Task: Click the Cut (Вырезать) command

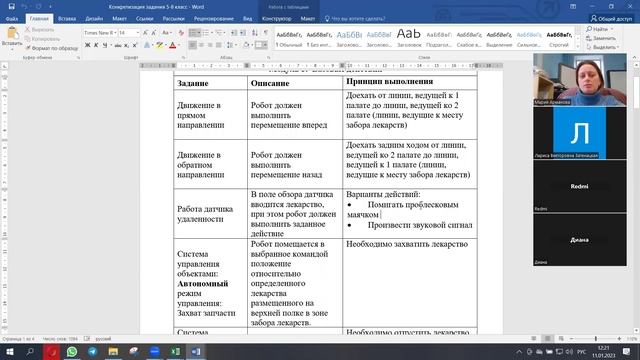Action: (x=40, y=29)
